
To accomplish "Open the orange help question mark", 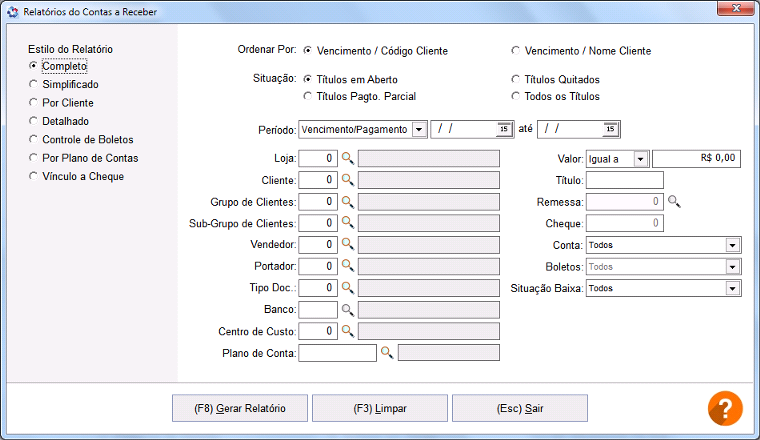I will (725, 409).
